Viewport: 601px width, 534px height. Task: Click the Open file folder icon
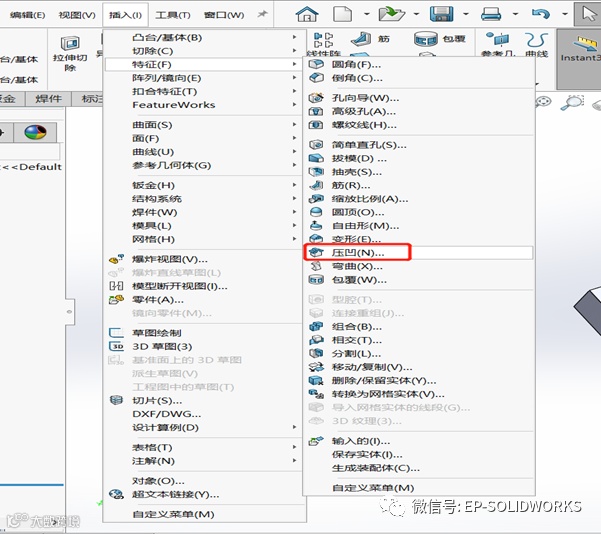391,14
